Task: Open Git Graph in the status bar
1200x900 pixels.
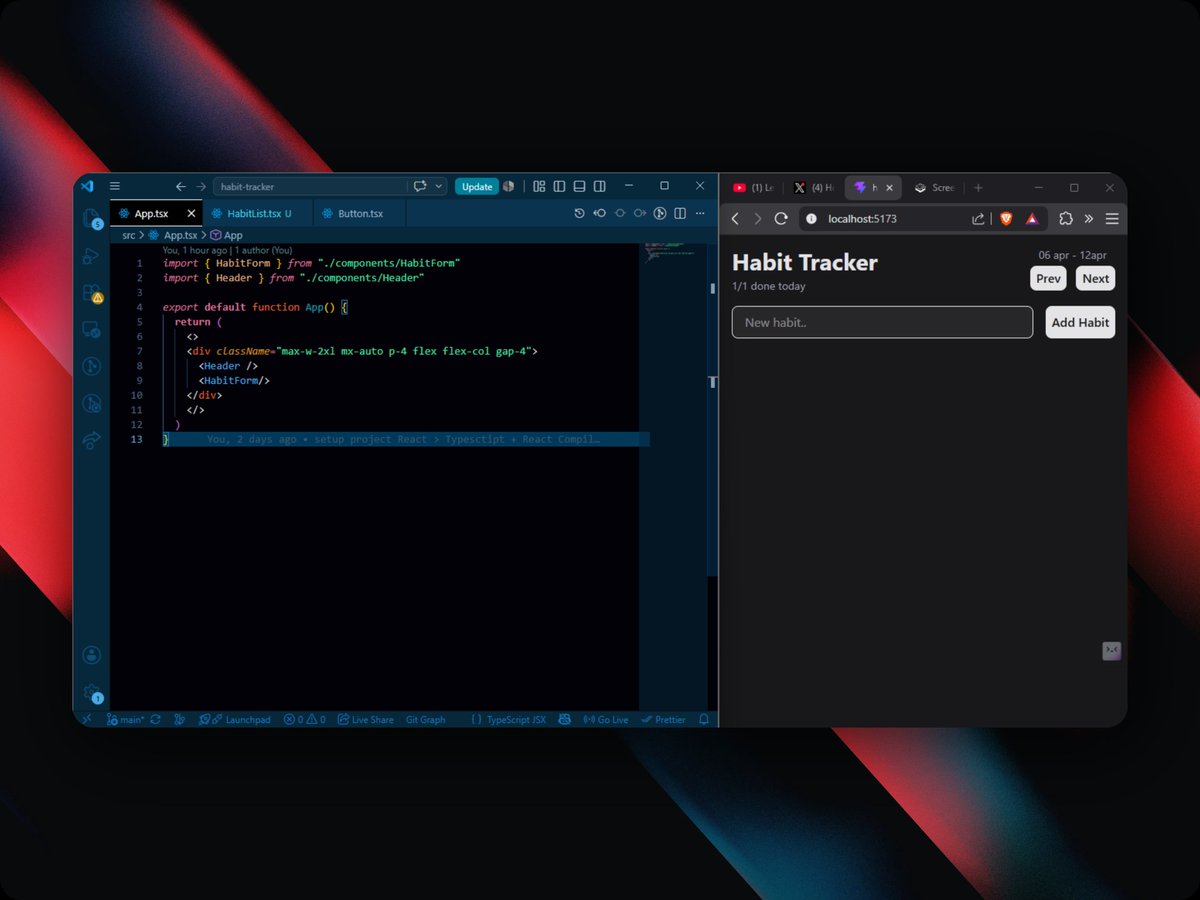Action: pos(426,719)
